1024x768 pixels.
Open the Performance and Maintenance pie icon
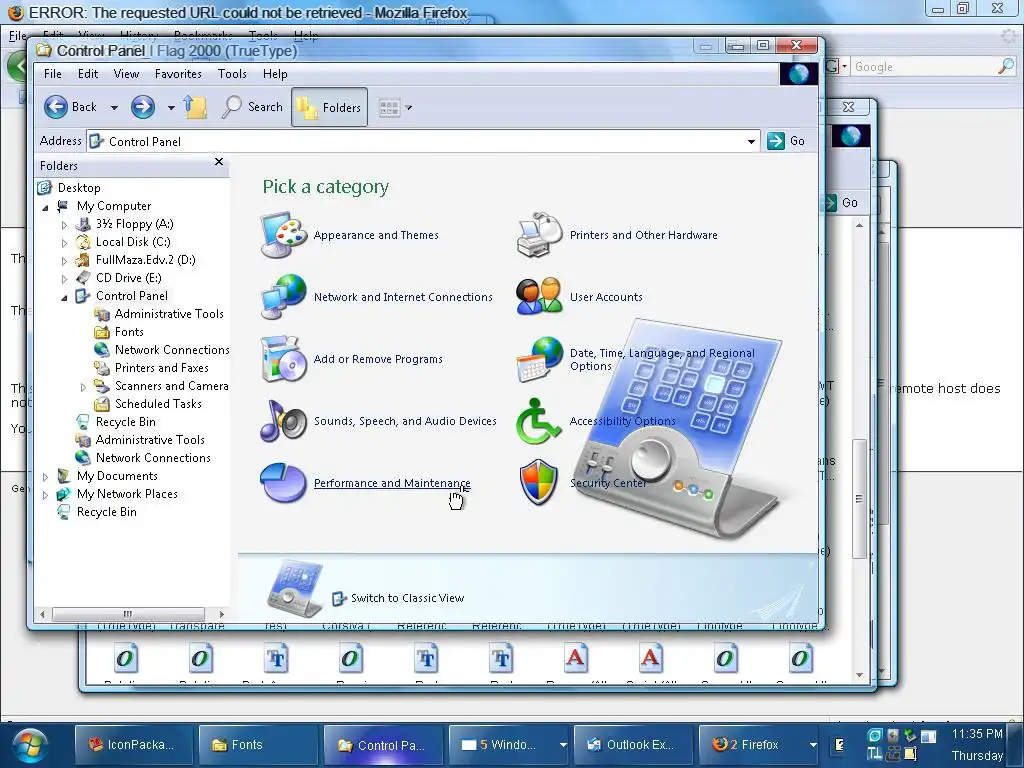[283, 483]
